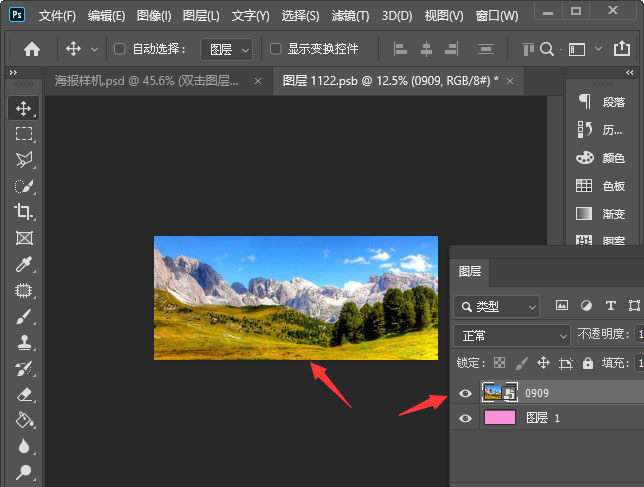Select the Eraser tool
The image size is (644, 487).
tap(24, 394)
